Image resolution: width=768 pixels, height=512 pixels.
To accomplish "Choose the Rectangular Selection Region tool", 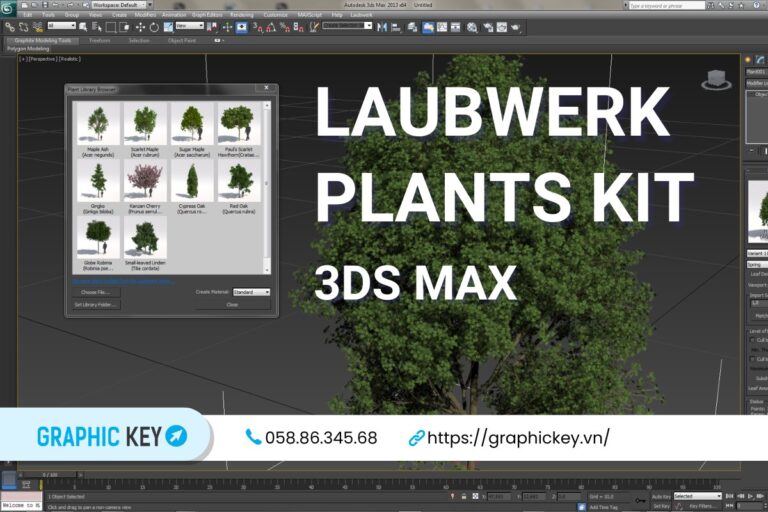I will coord(111,27).
